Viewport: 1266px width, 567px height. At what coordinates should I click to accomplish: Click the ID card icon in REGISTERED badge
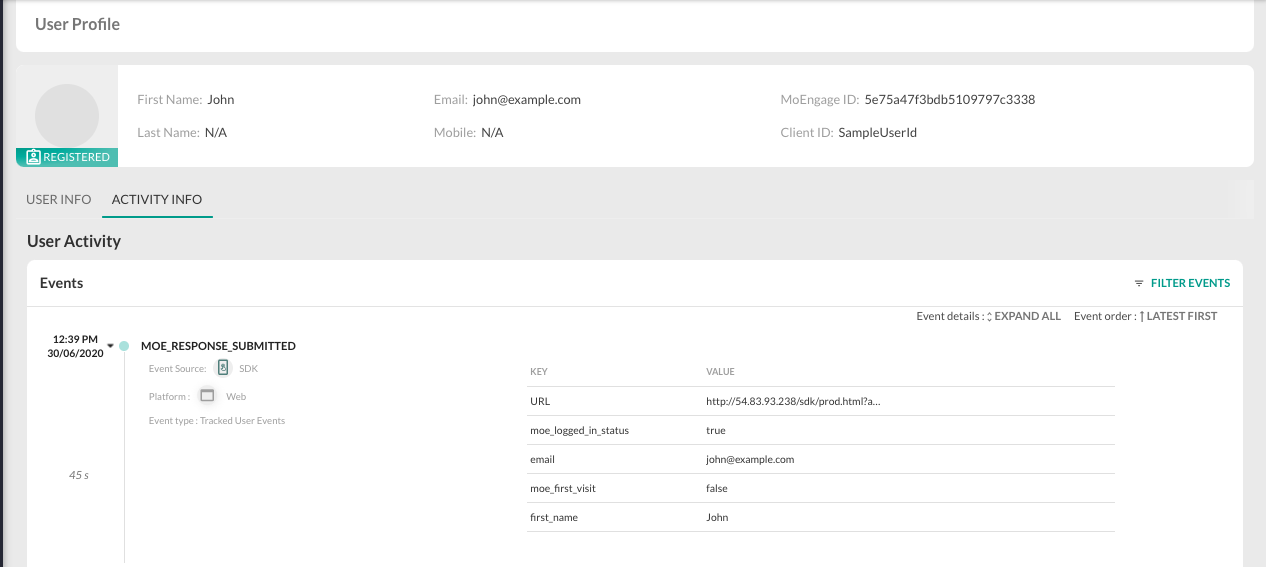[33, 157]
